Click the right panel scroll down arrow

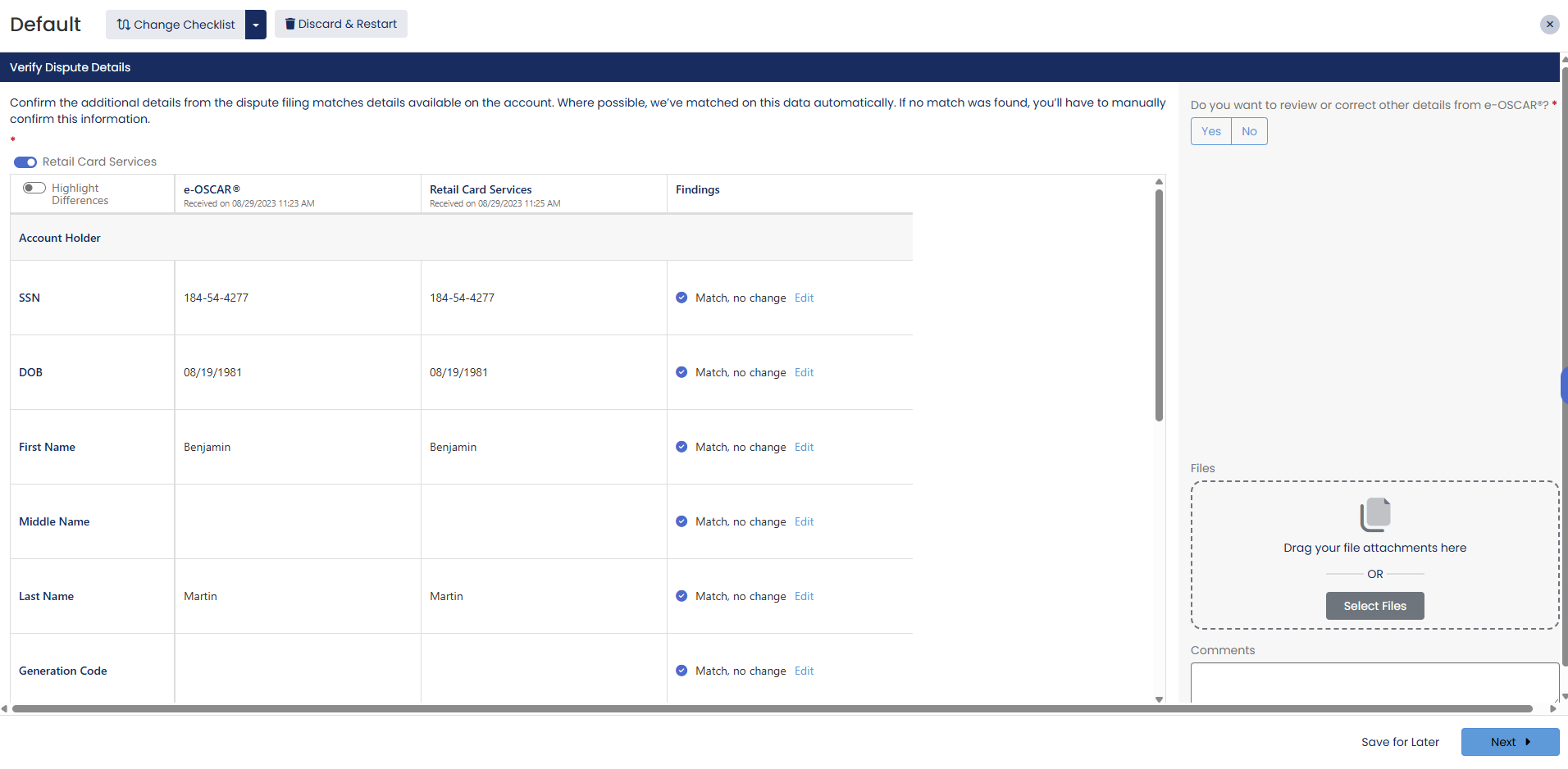click(x=1565, y=696)
